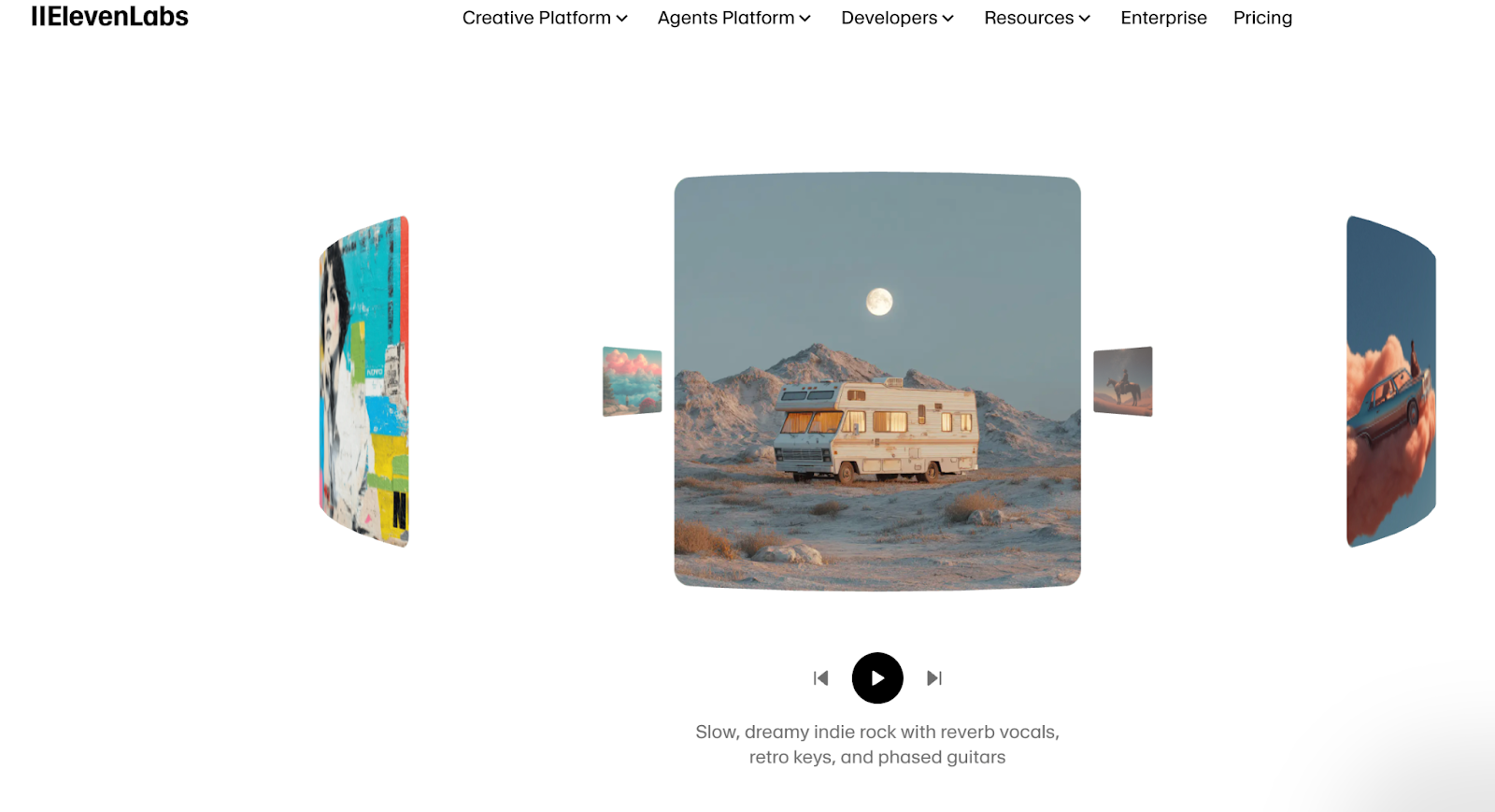Select the pink clouds landscape thumbnail
Screen dimensions: 1495x812
point(633,381)
